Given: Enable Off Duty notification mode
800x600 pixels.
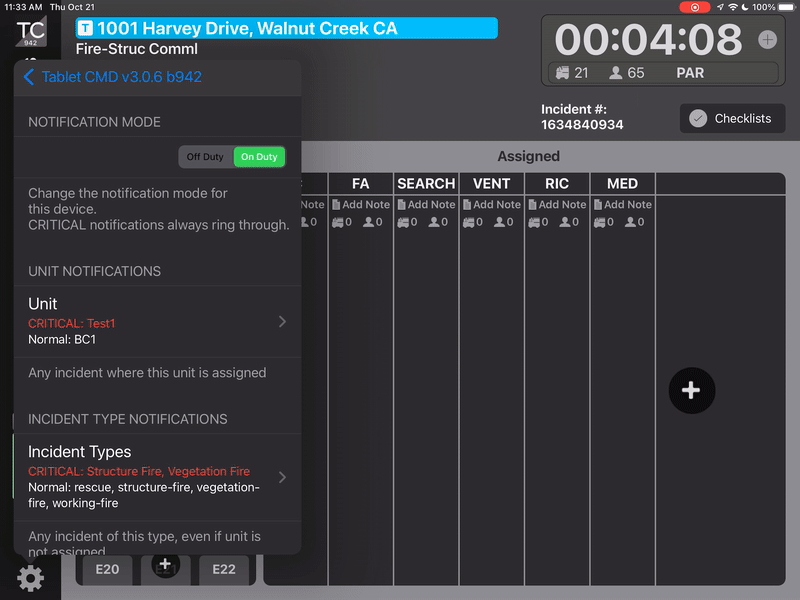Looking at the screenshot, I should coord(205,156).
